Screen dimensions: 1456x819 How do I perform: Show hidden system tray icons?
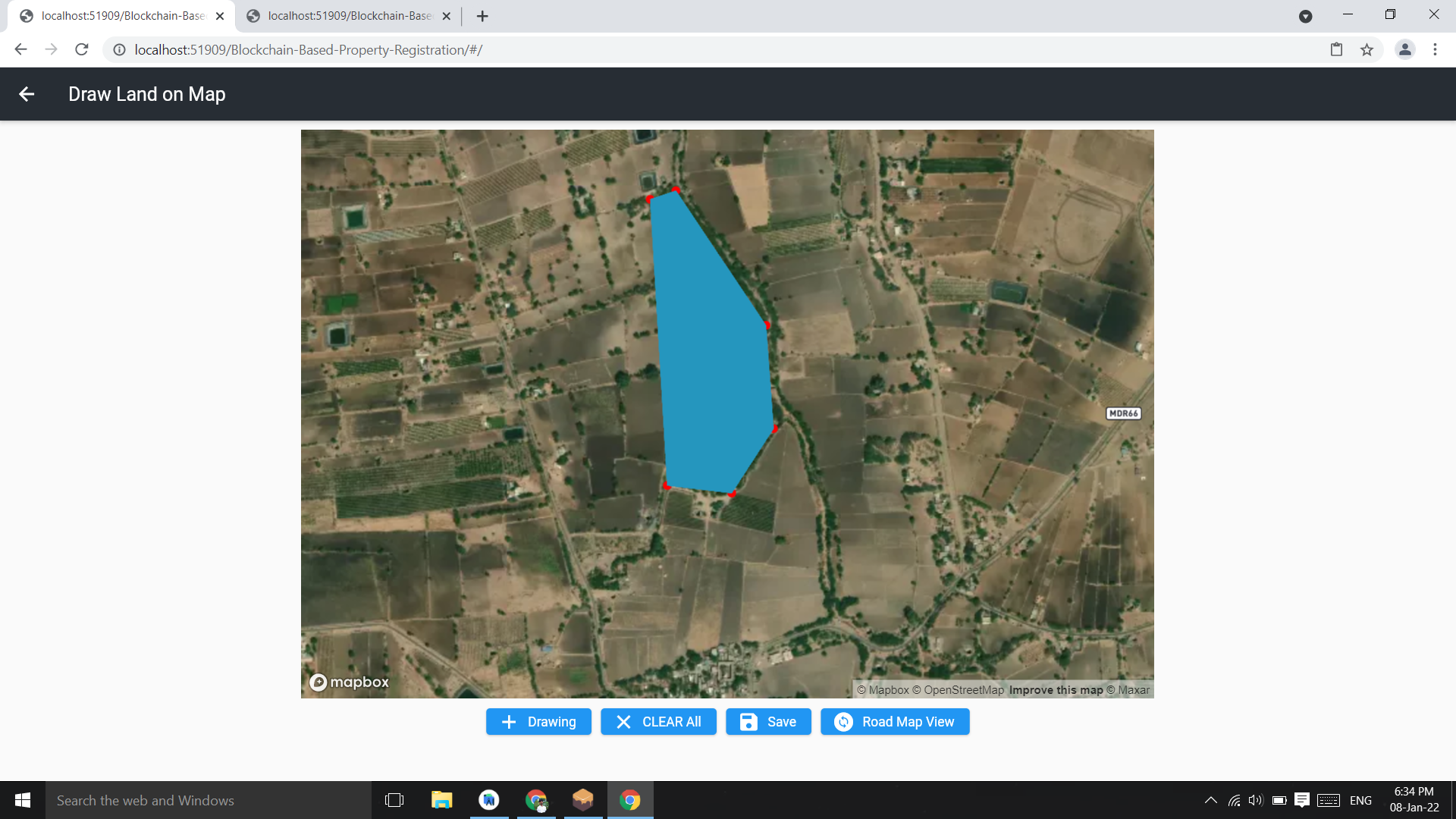coord(1210,800)
